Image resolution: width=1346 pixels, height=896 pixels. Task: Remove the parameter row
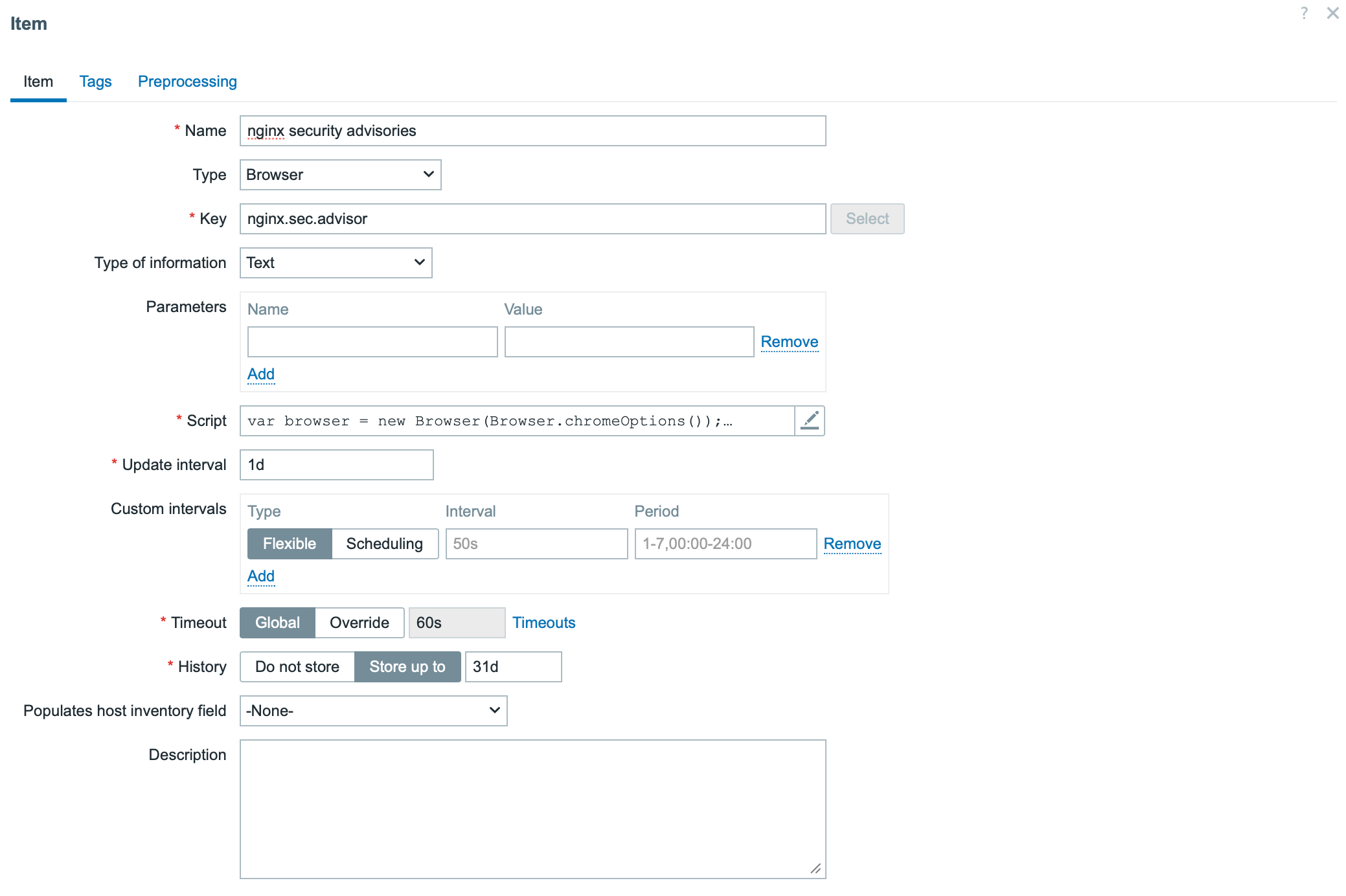(789, 342)
